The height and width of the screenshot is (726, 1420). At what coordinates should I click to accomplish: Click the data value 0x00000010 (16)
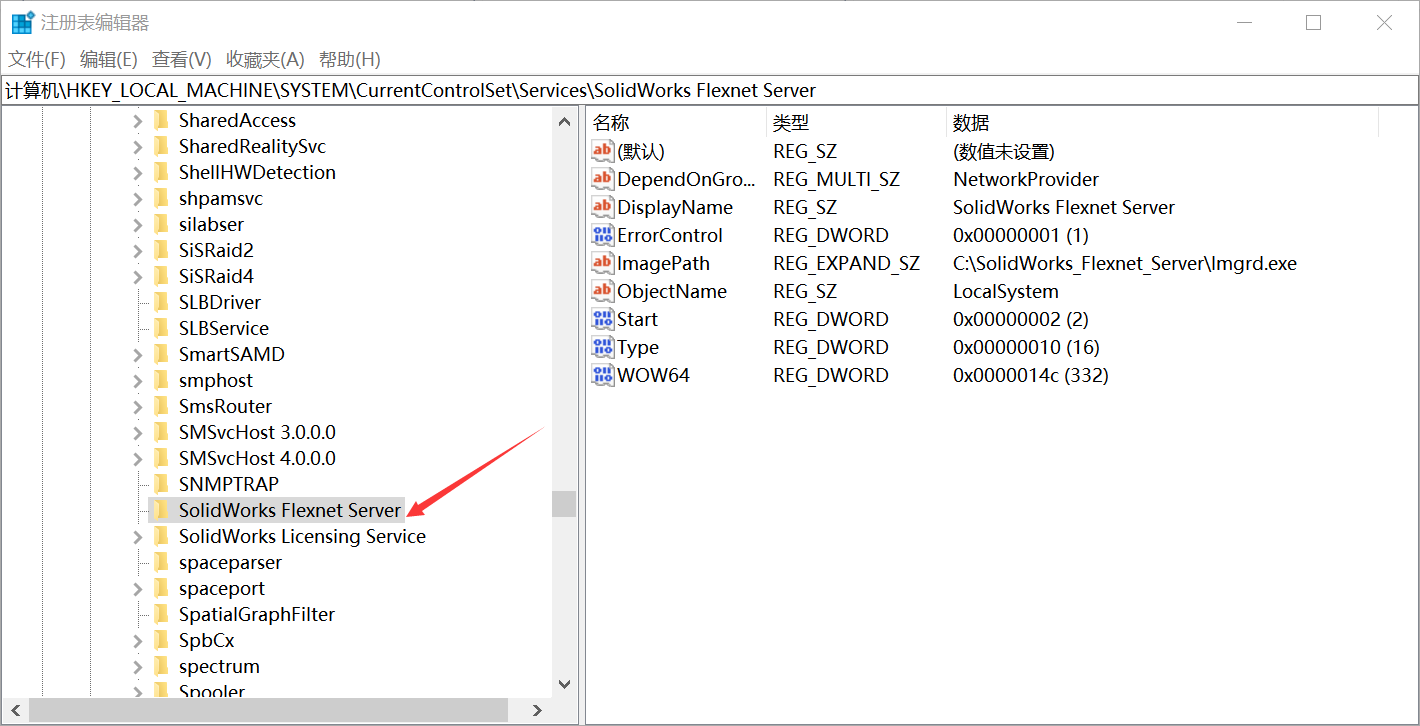coord(1026,347)
